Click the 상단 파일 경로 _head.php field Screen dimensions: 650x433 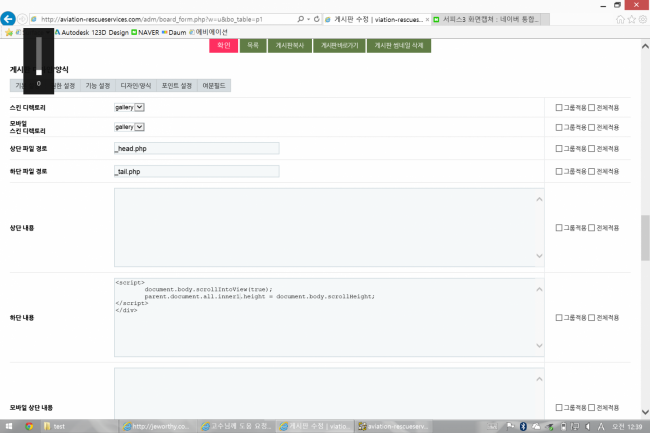click(196, 148)
